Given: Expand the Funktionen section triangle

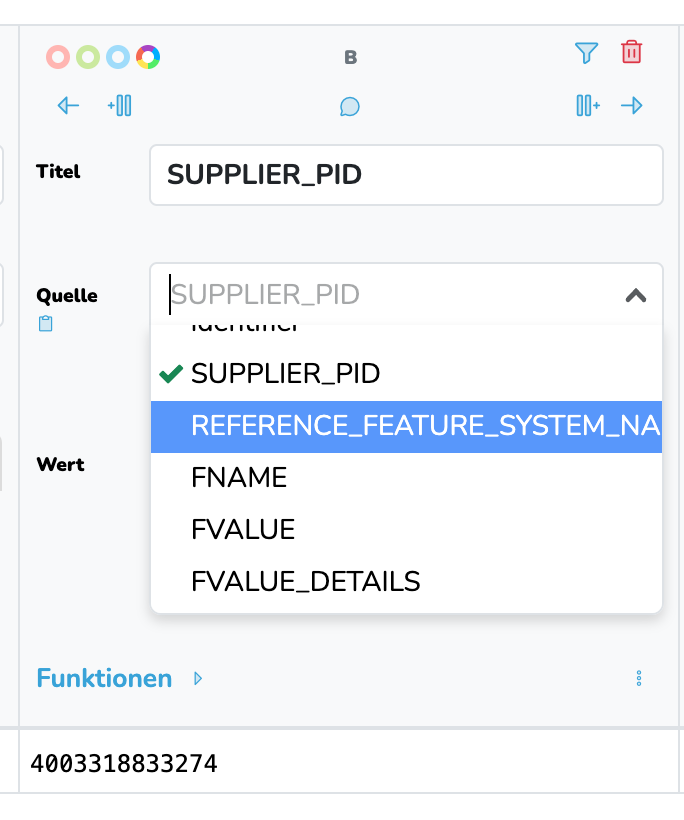Looking at the screenshot, I should (198, 678).
